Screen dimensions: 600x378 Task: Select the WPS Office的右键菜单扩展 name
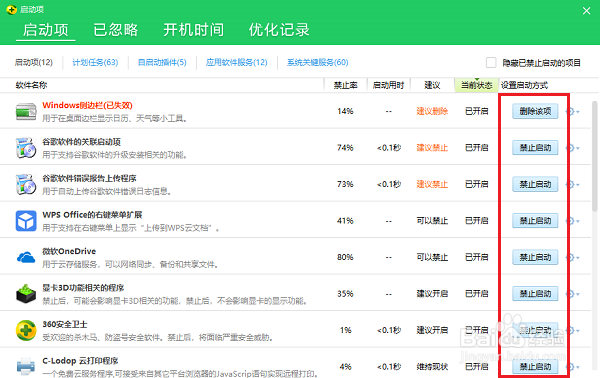coord(92,215)
